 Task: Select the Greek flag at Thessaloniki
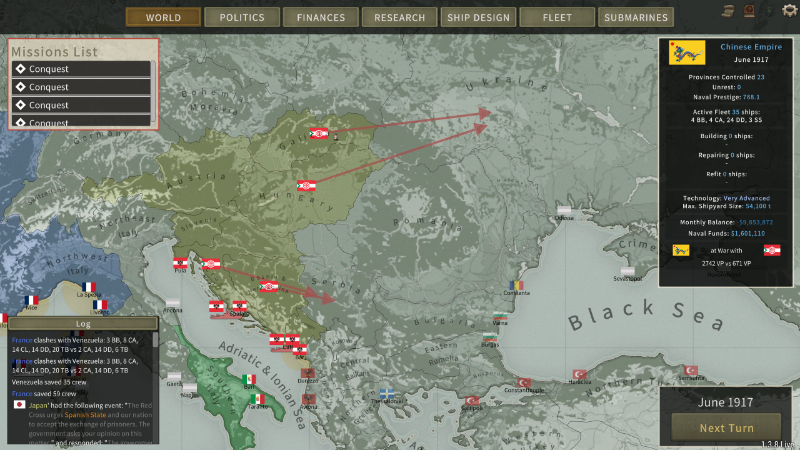pyautogui.click(x=387, y=394)
